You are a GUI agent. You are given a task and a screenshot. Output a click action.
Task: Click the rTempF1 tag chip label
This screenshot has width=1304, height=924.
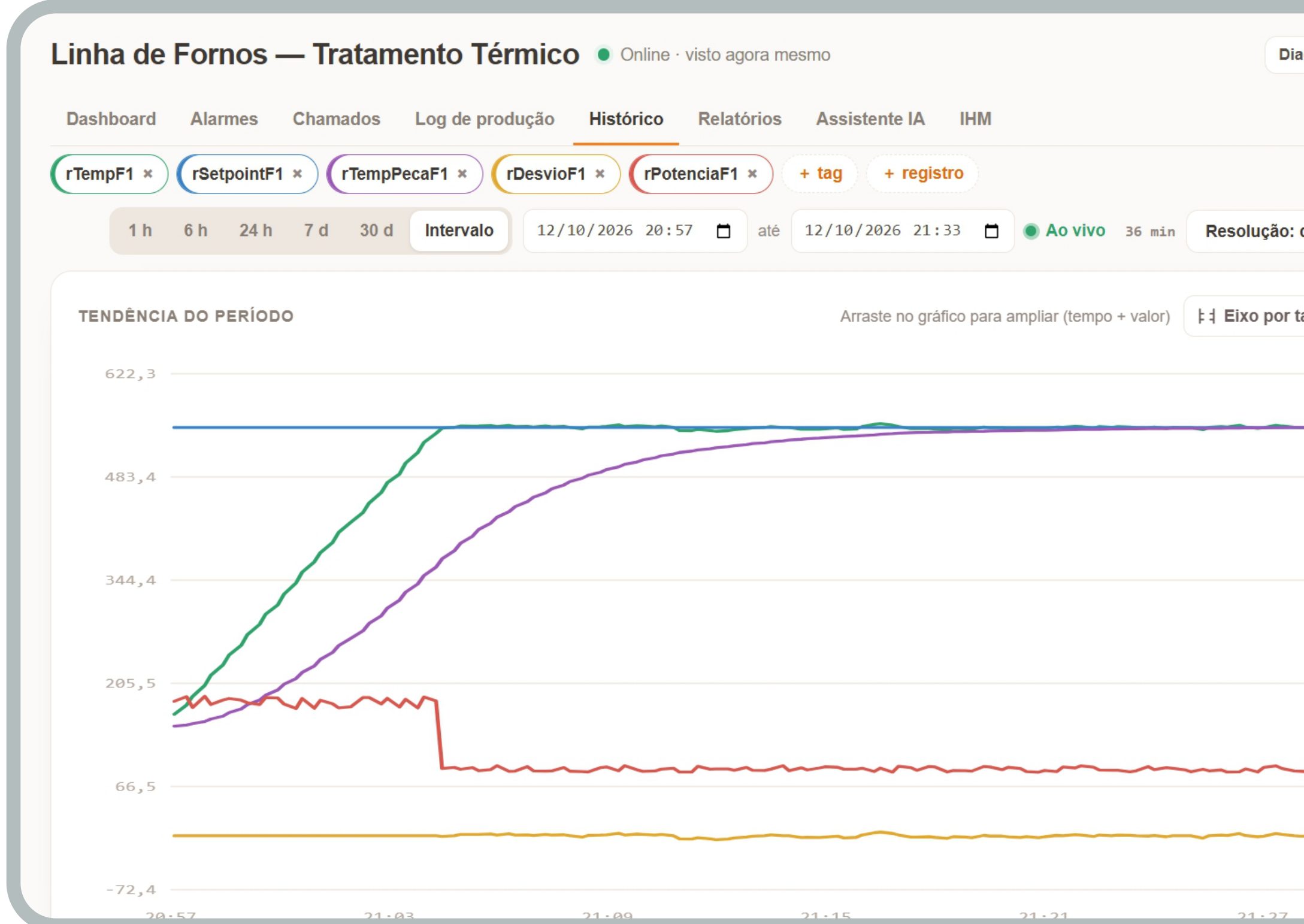(x=99, y=174)
